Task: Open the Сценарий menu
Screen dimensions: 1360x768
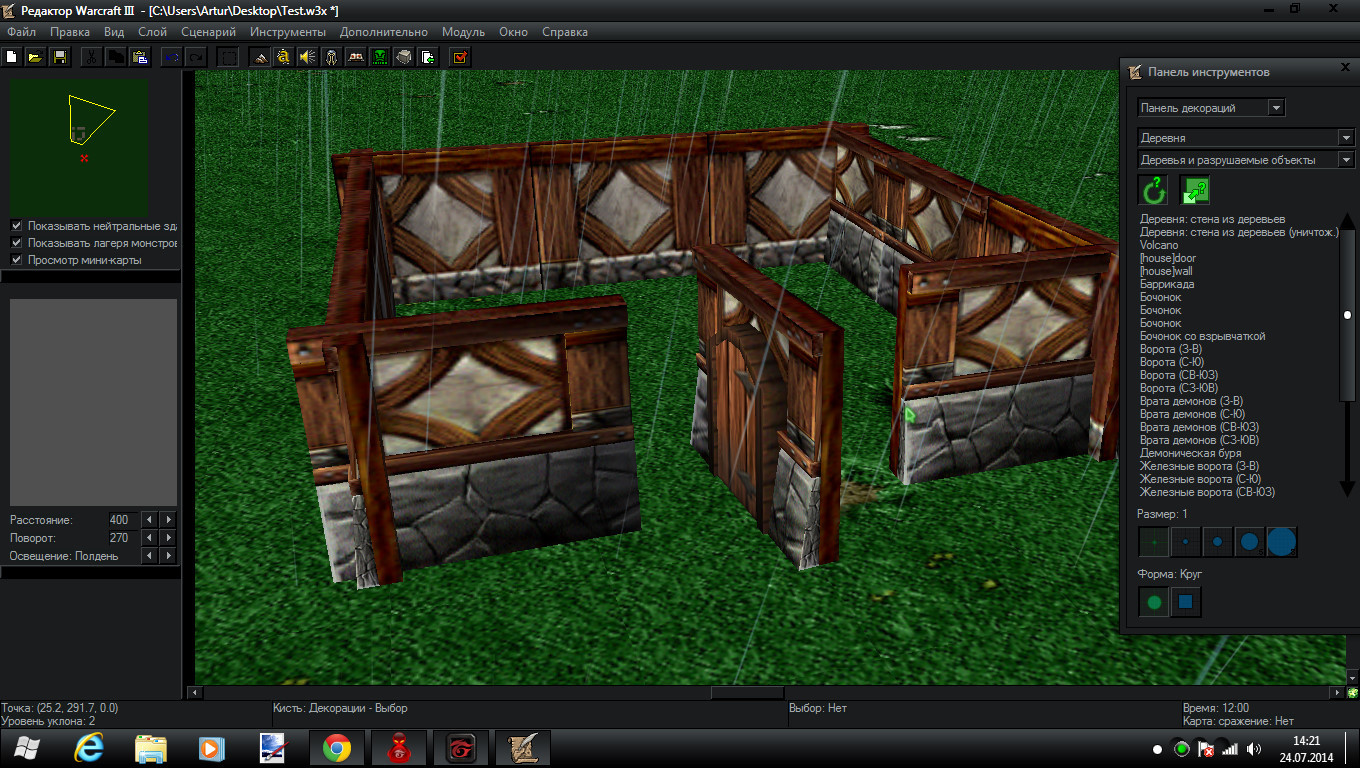Action: coord(209,32)
